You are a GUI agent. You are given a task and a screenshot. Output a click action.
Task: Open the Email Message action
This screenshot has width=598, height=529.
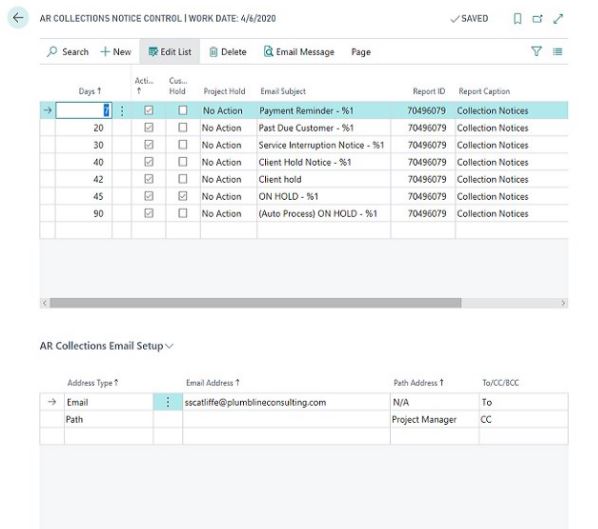299,51
